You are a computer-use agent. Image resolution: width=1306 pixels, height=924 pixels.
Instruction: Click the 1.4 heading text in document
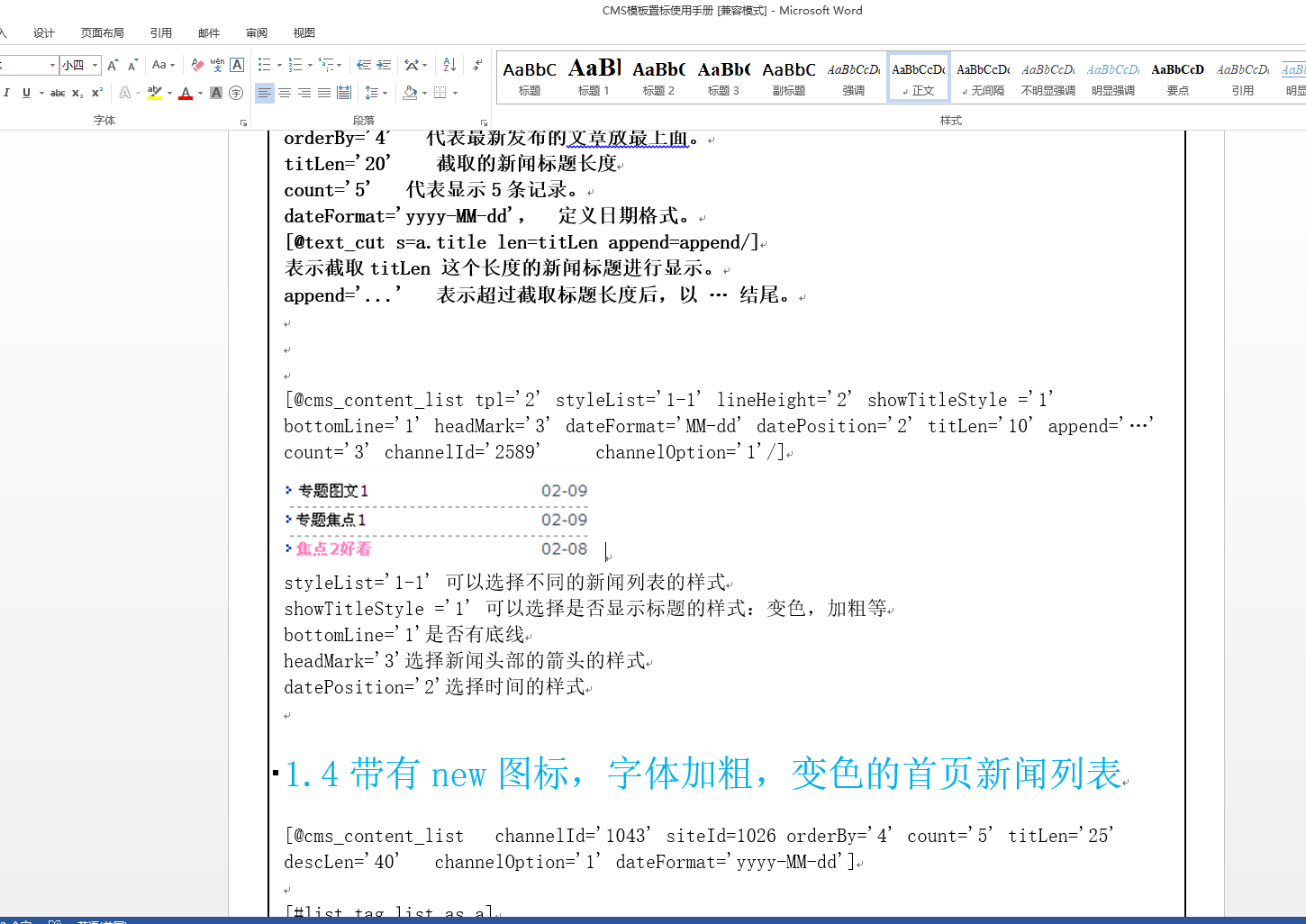(x=703, y=774)
